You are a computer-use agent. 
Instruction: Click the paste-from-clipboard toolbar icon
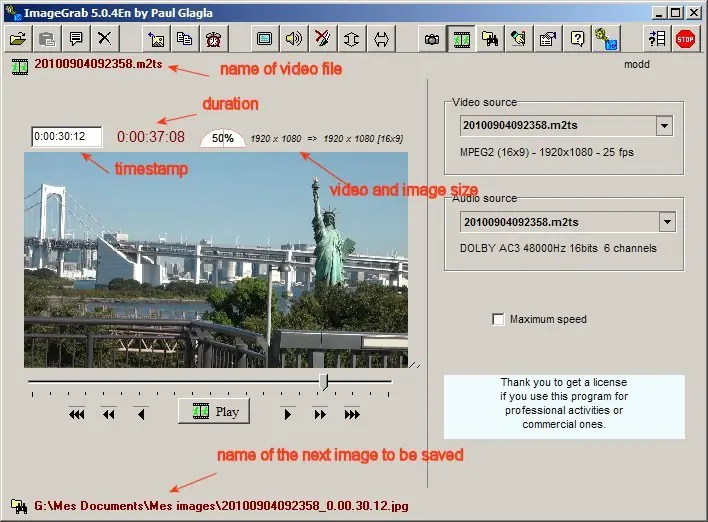[47, 39]
